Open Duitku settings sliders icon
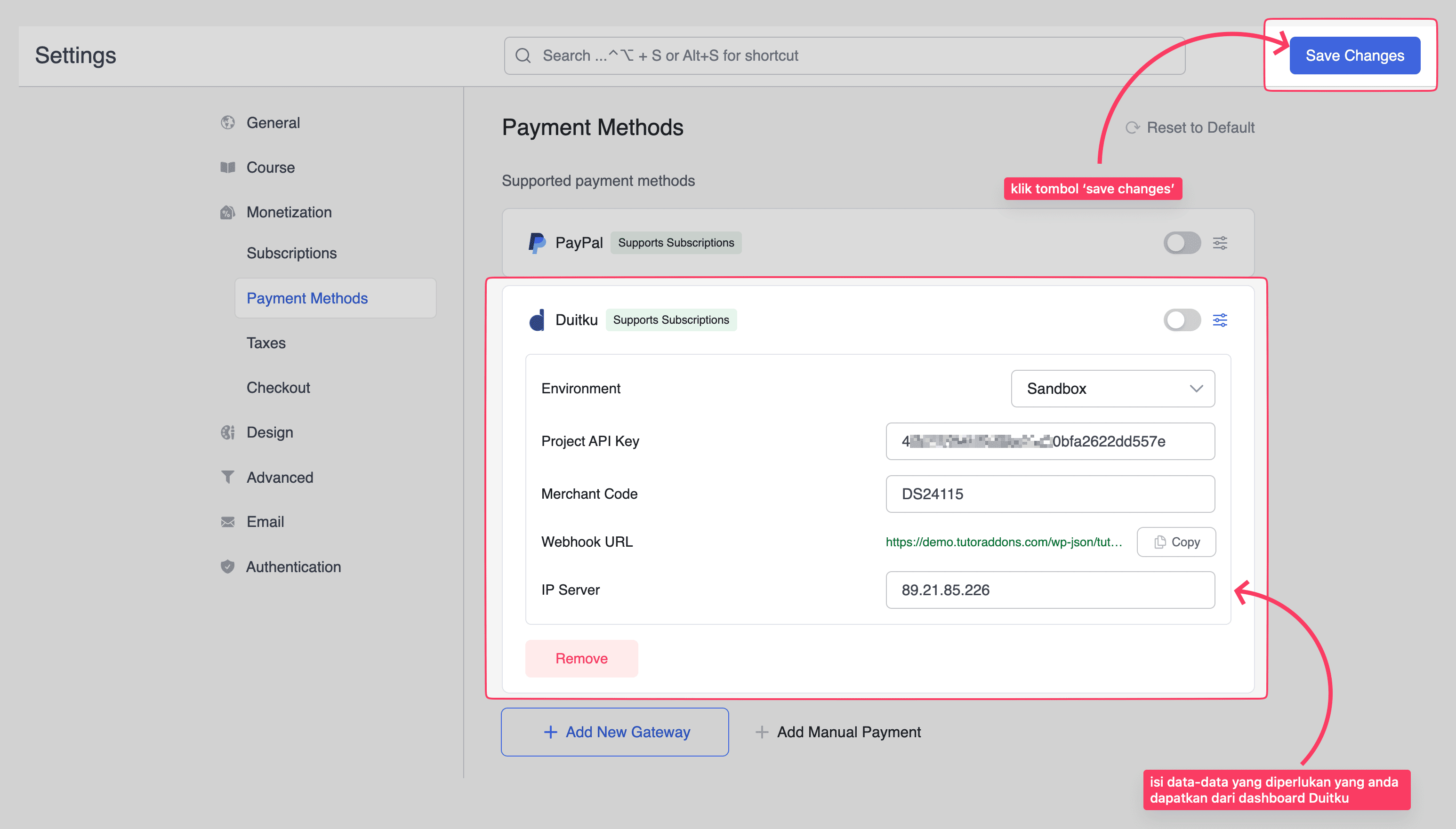1456x829 pixels. click(1220, 320)
